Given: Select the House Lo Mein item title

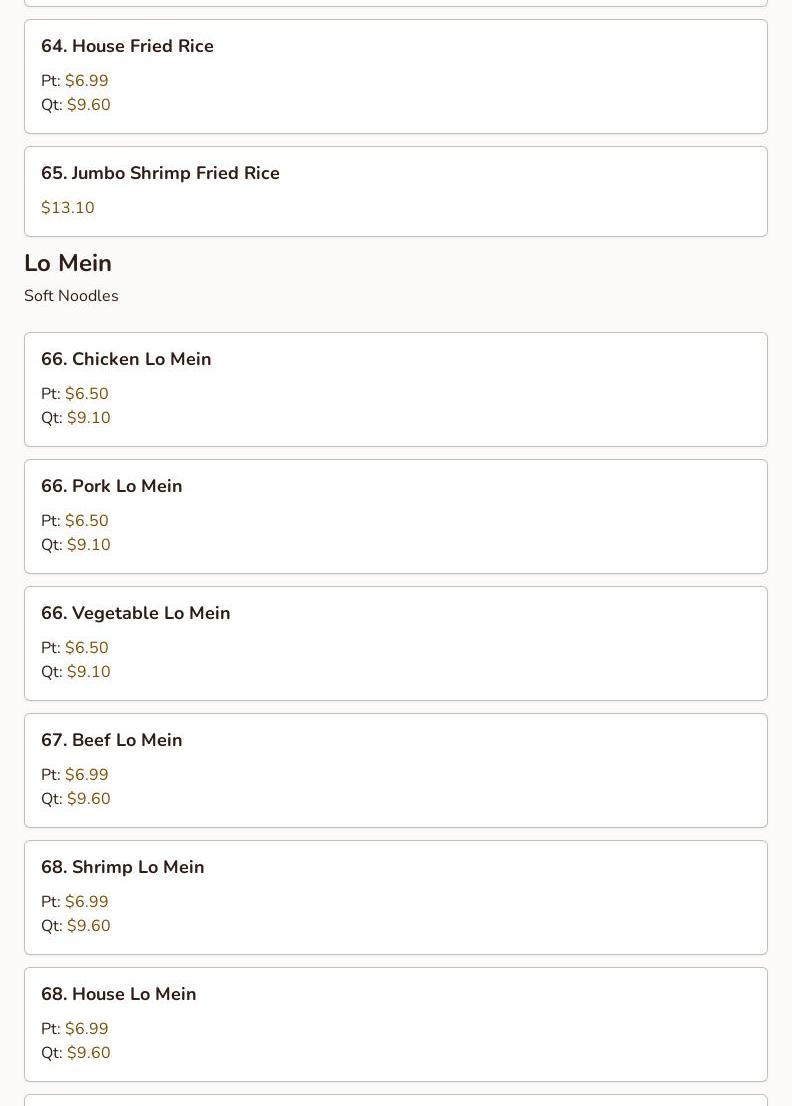Looking at the screenshot, I should 119,995.
